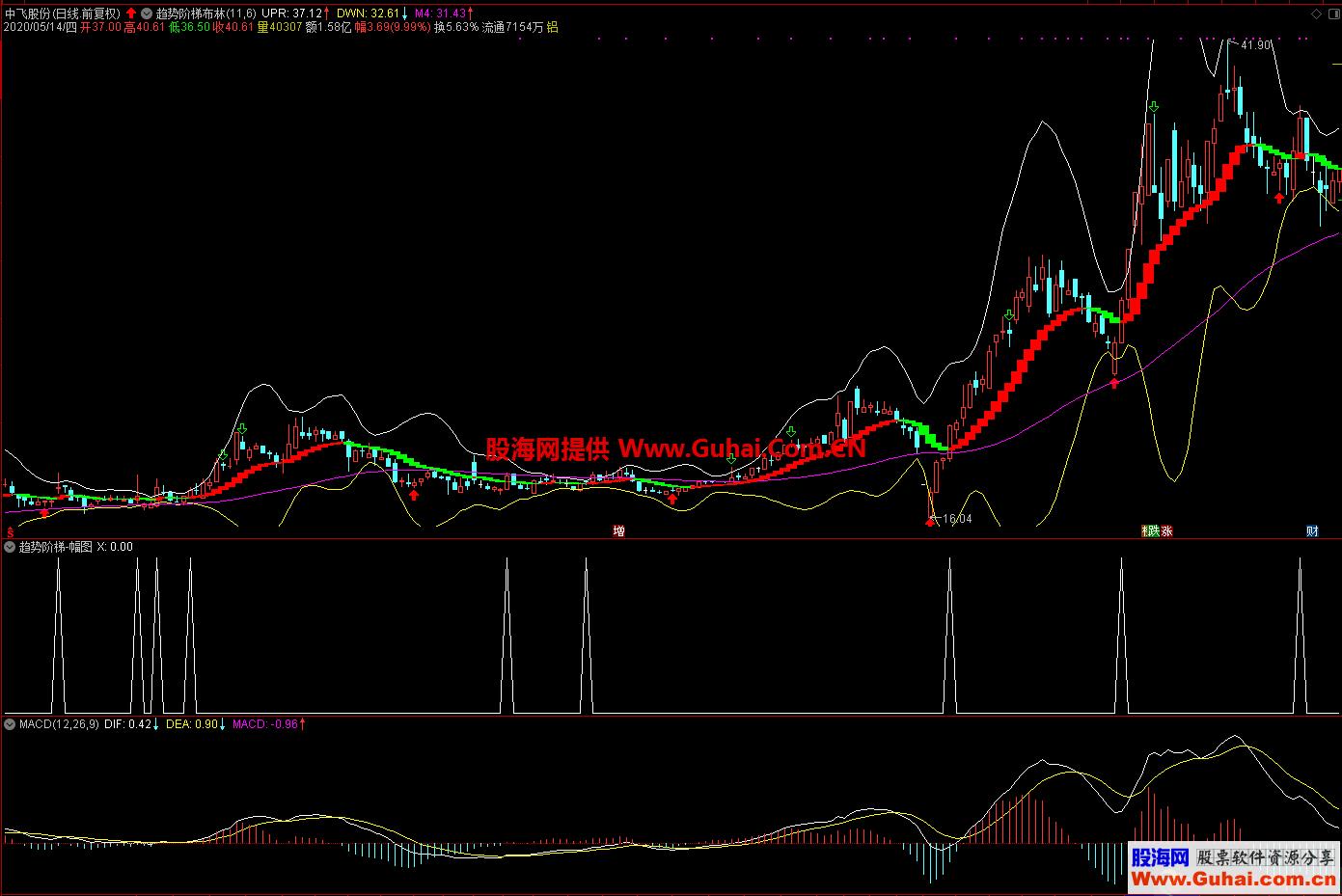Click the 额1.58亿 amount value
Image resolution: width=1342 pixels, height=896 pixels.
(329, 28)
